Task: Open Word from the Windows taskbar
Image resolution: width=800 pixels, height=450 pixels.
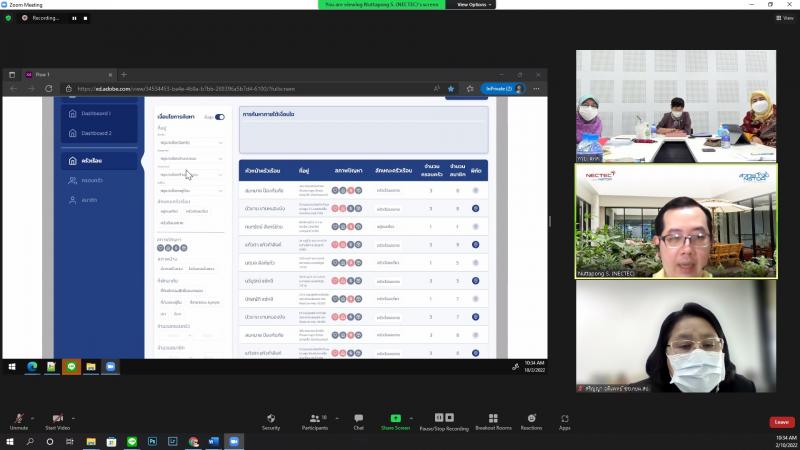Action: (213, 441)
